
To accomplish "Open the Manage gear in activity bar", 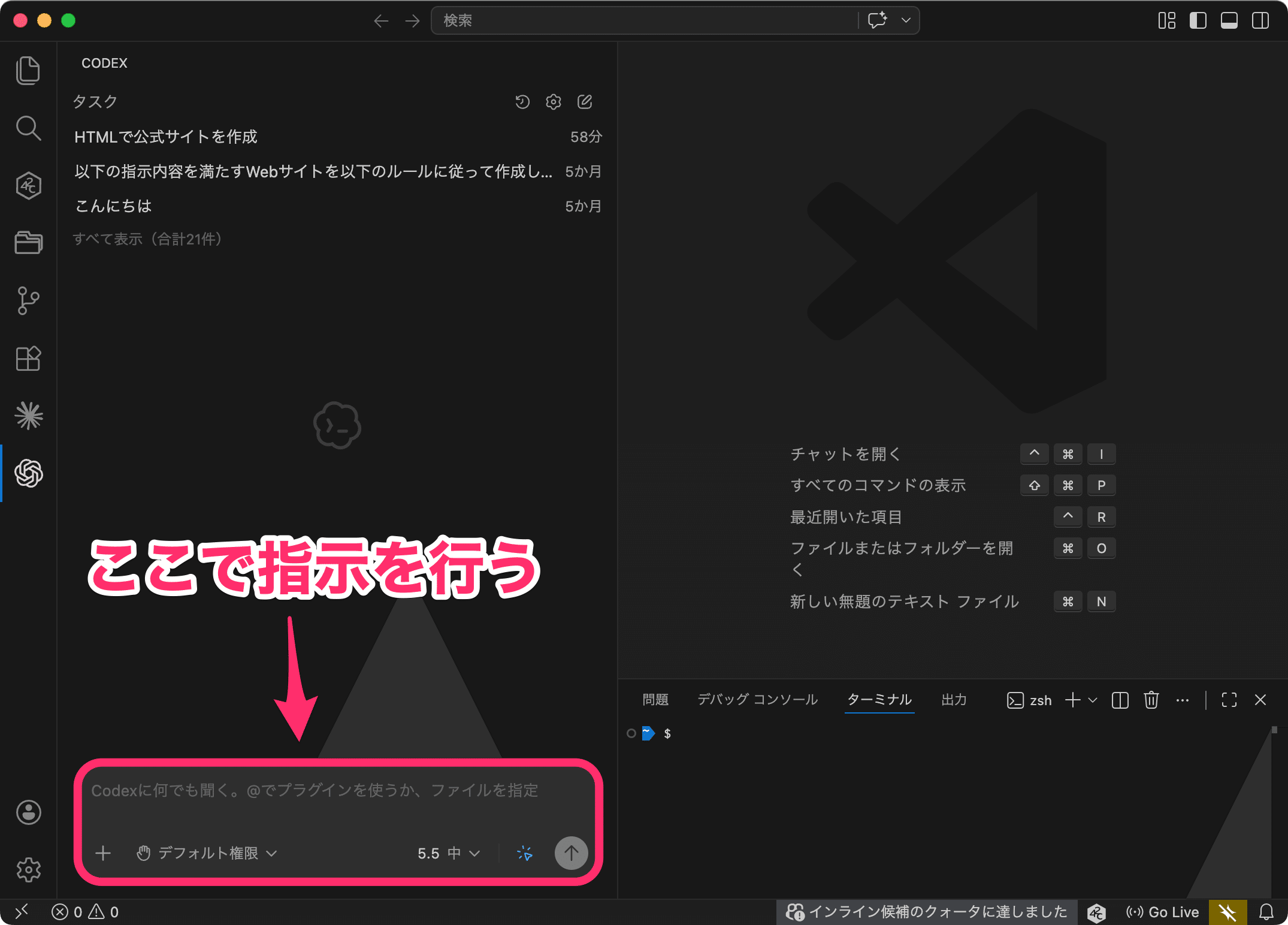I will tap(28, 869).
